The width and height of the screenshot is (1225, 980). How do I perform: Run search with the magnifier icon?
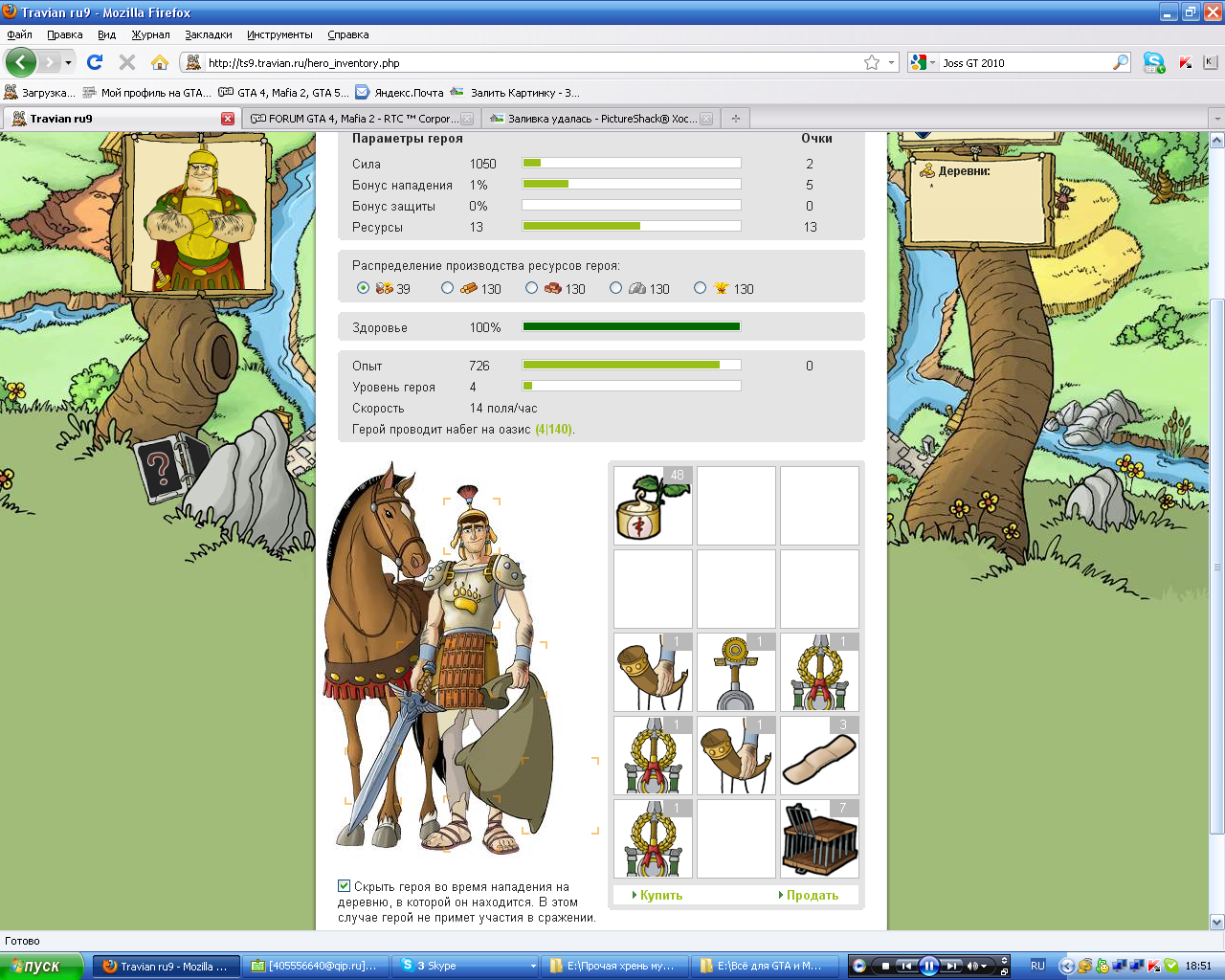(1121, 62)
